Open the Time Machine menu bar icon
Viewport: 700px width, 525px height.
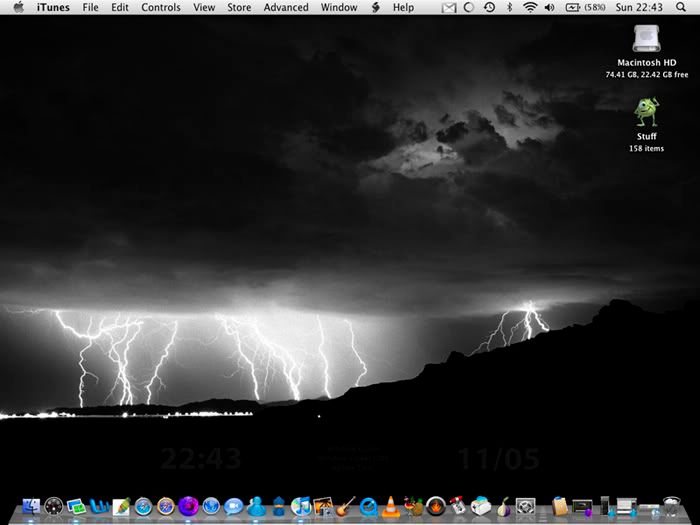[489, 8]
